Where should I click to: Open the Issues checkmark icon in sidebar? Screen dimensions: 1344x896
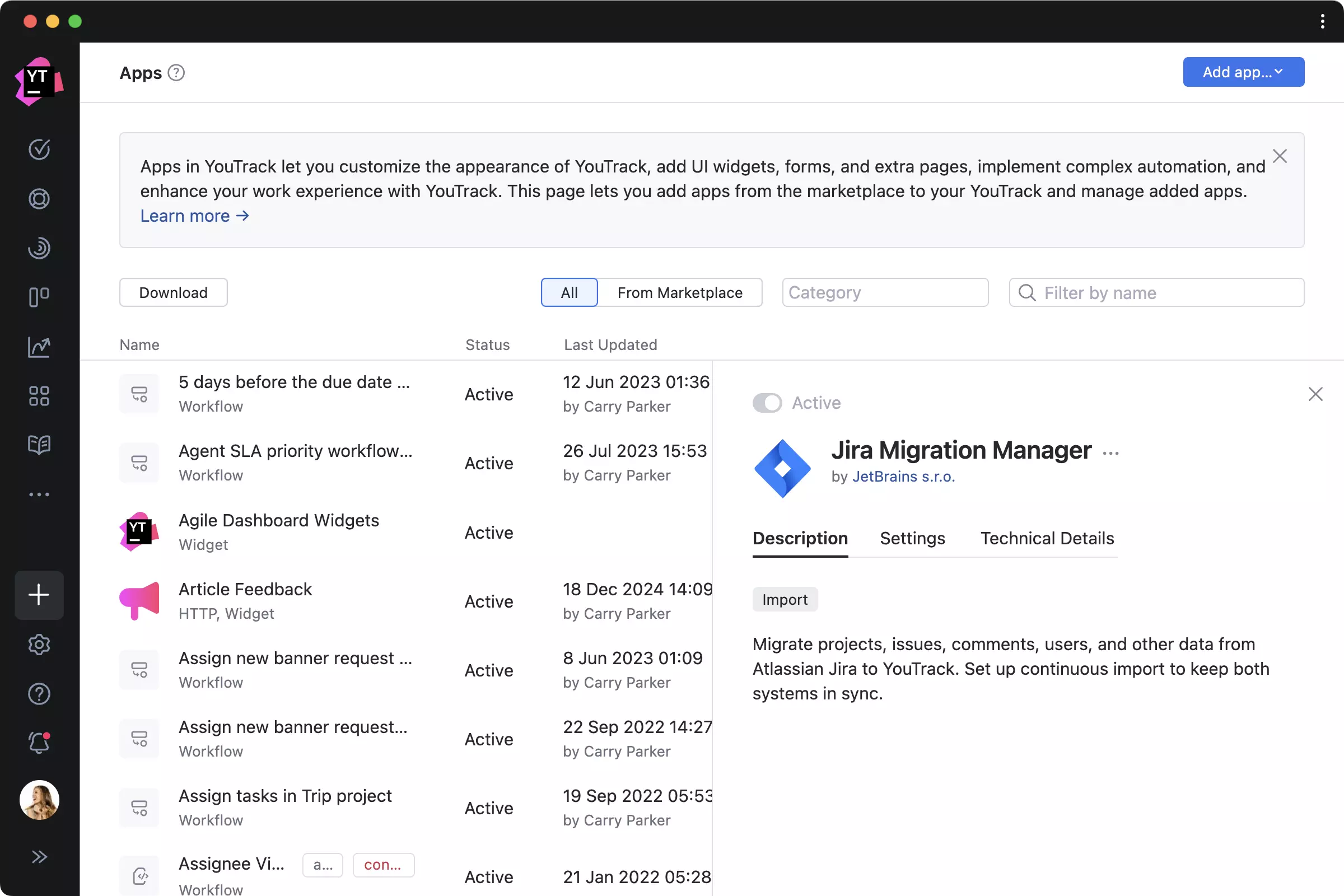coord(39,149)
